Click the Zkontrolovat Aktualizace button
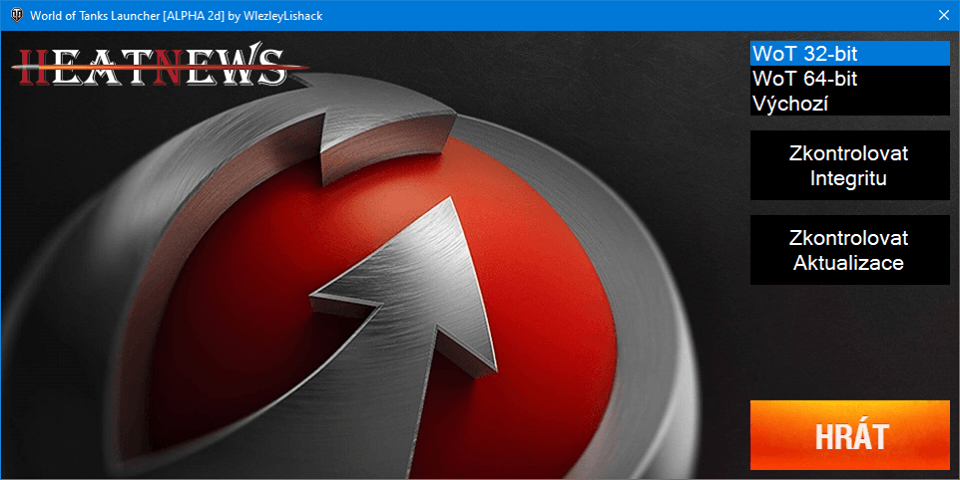The image size is (960, 480). (850, 250)
